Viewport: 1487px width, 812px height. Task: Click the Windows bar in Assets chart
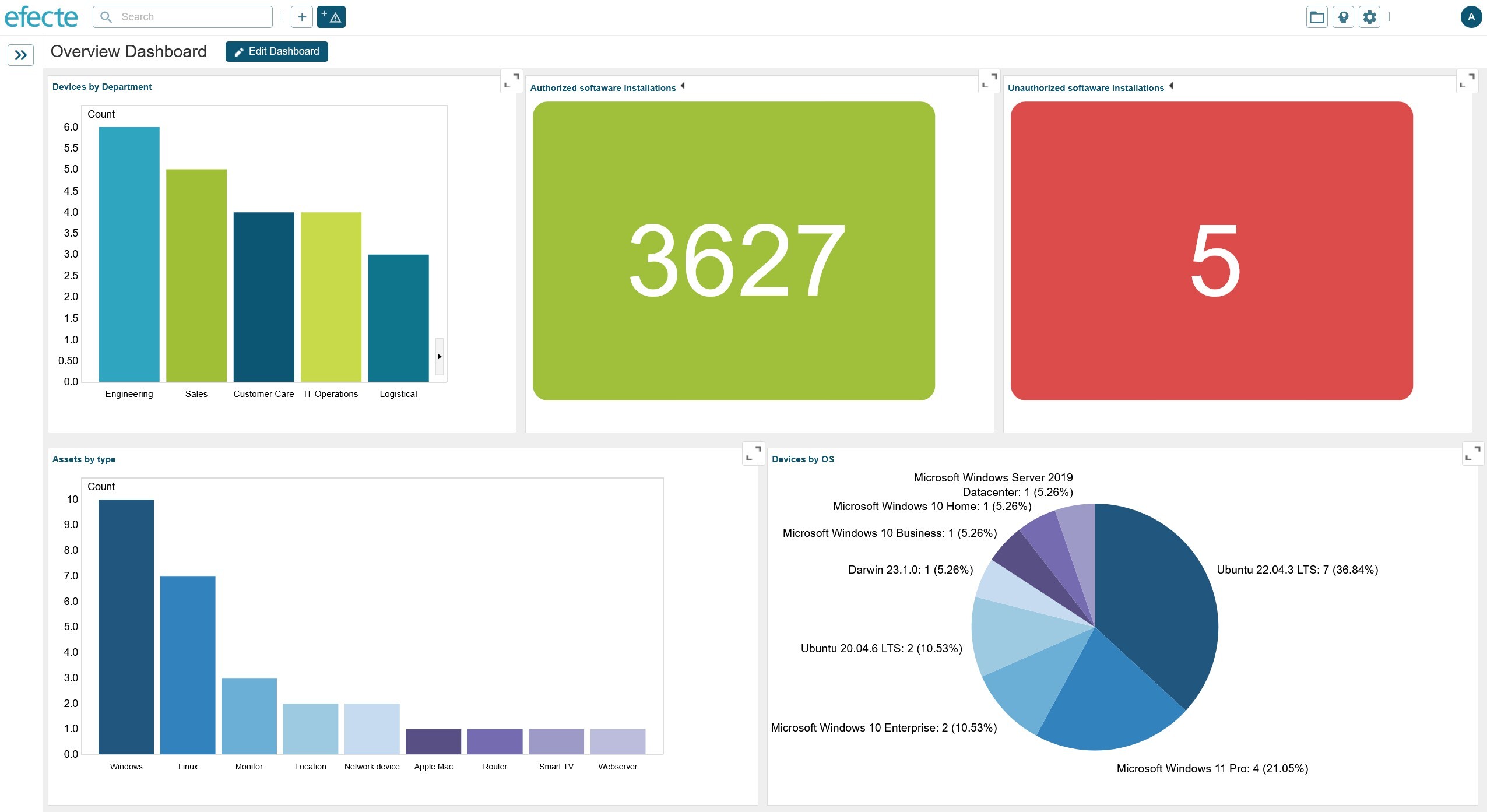point(126,627)
